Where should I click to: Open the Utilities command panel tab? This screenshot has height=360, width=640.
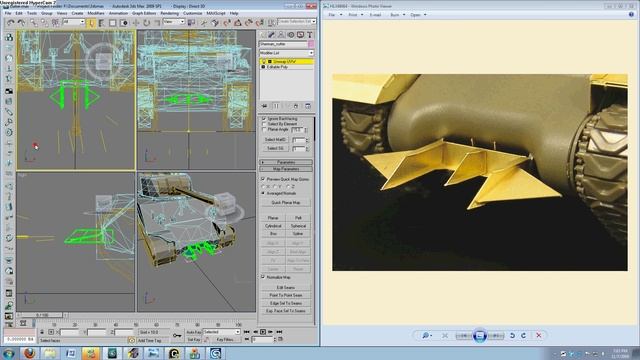[310, 35]
